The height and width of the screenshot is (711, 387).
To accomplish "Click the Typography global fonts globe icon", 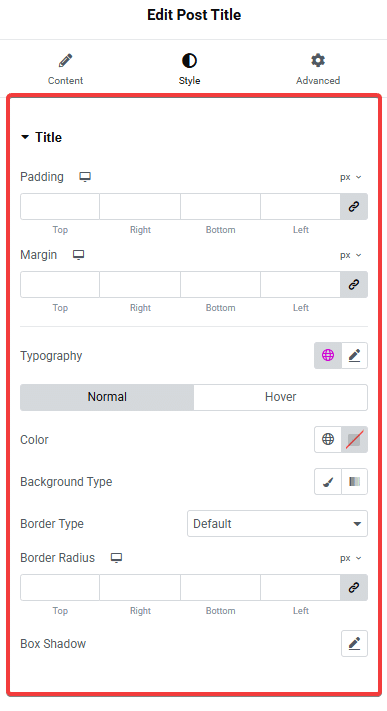I will 328,355.
